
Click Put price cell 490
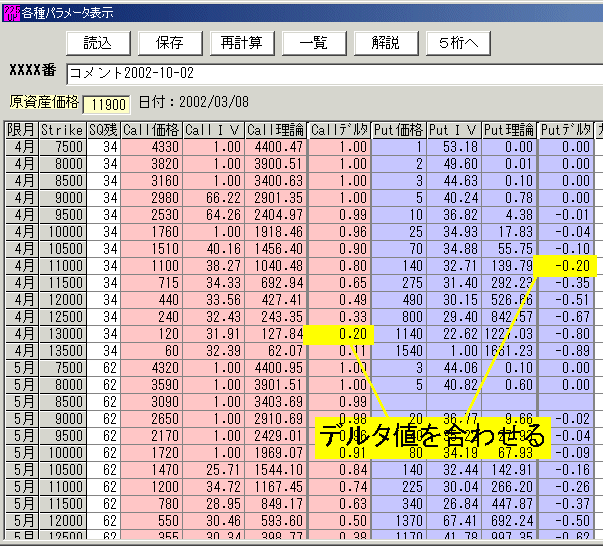pos(399,300)
